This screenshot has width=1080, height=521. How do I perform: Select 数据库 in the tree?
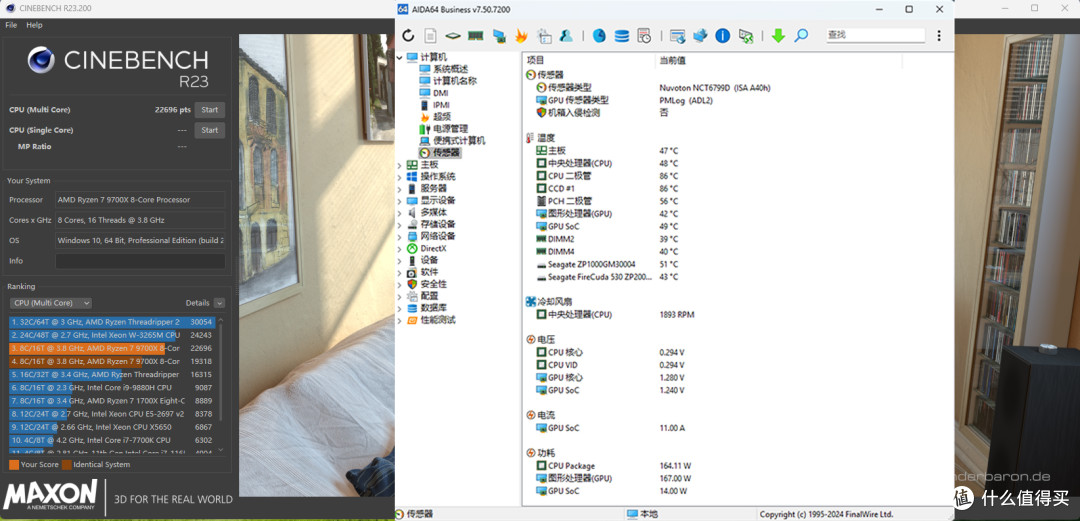click(433, 308)
